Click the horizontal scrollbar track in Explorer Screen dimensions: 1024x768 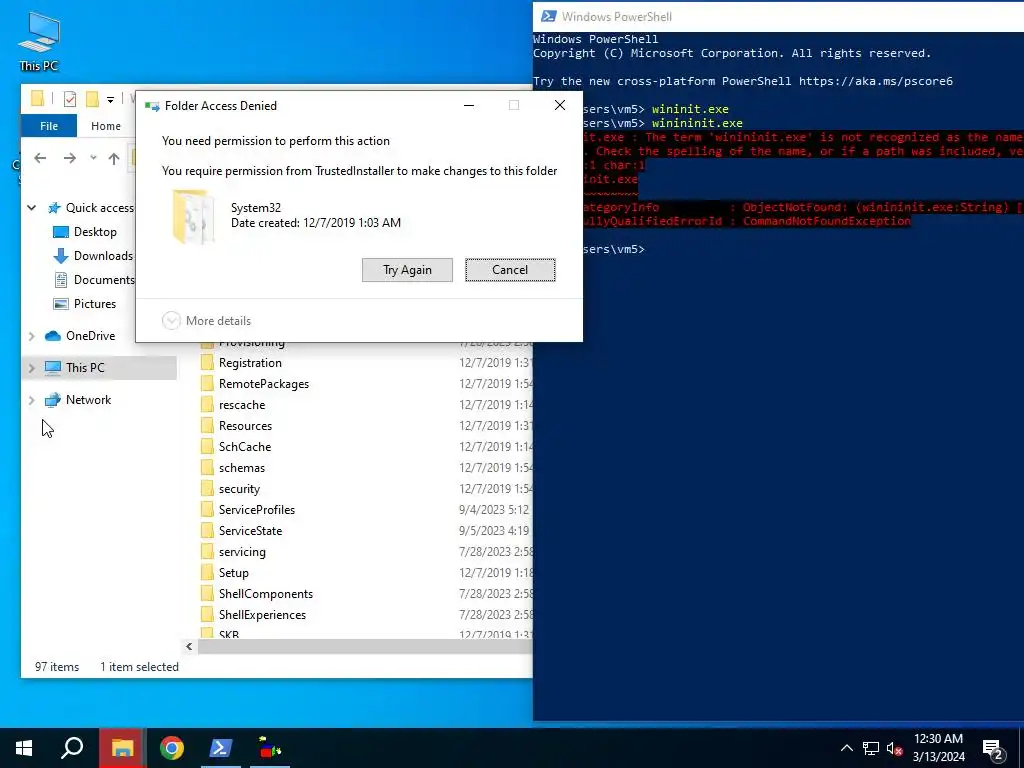click(364, 647)
